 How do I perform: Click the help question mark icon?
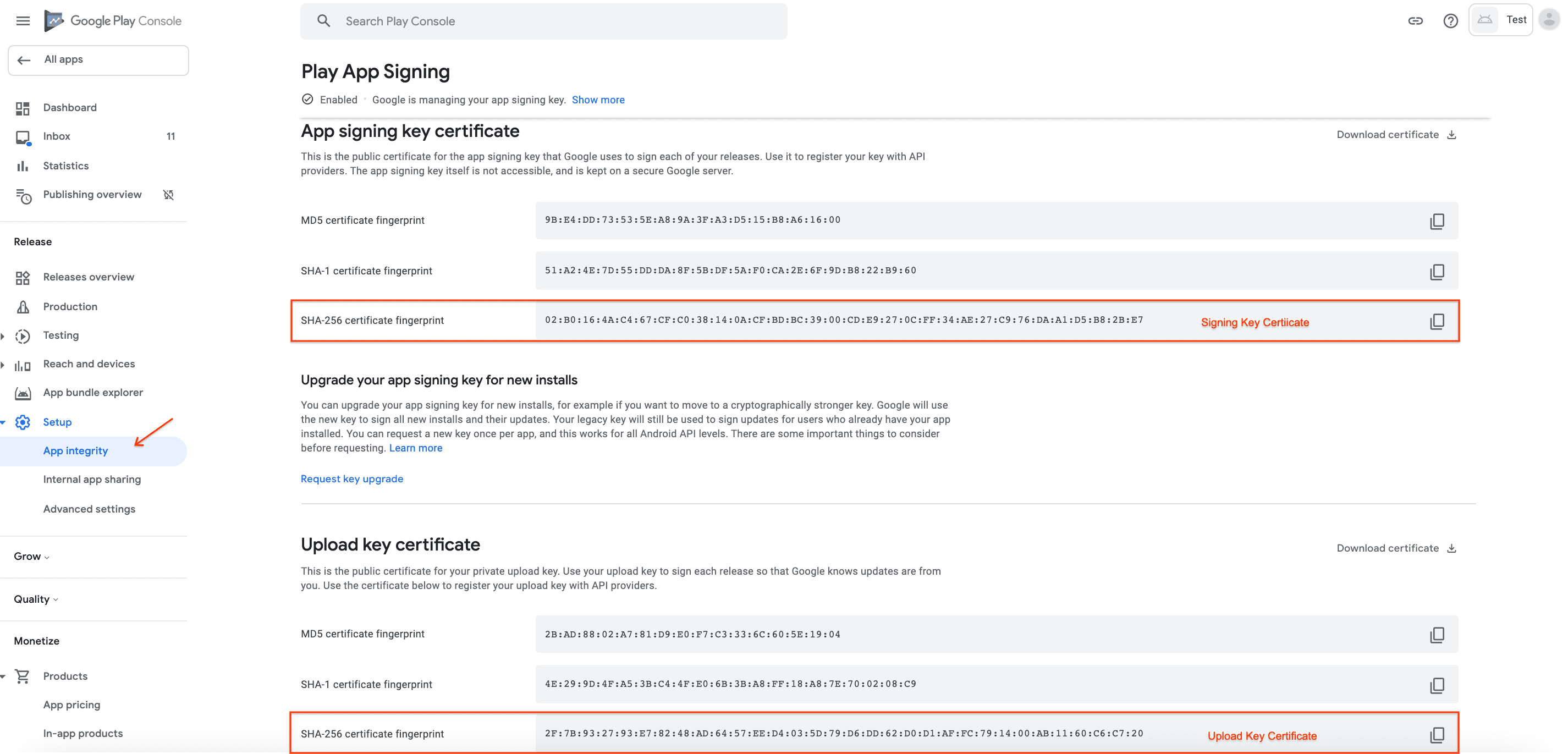pyautogui.click(x=1452, y=21)
